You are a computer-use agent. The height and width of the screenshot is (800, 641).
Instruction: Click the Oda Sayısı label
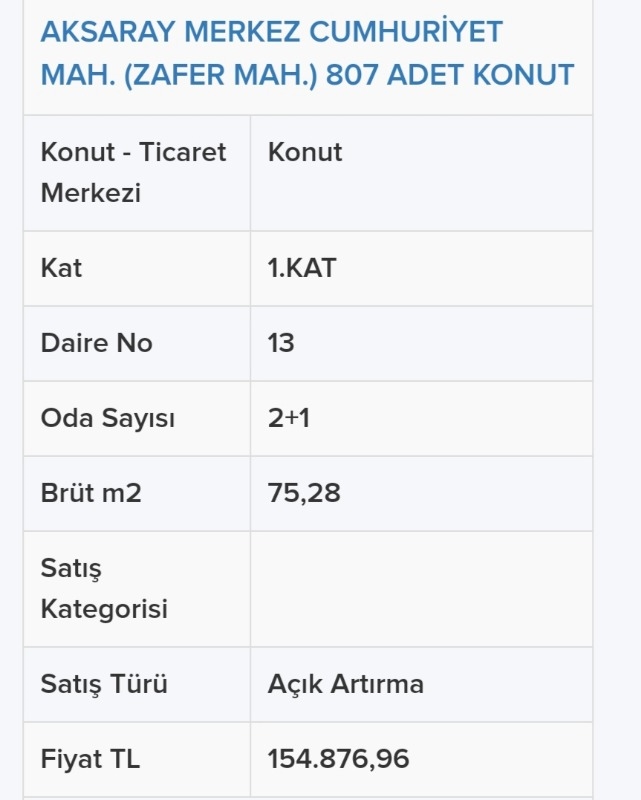pyautogui.click(x=108, y=418)
